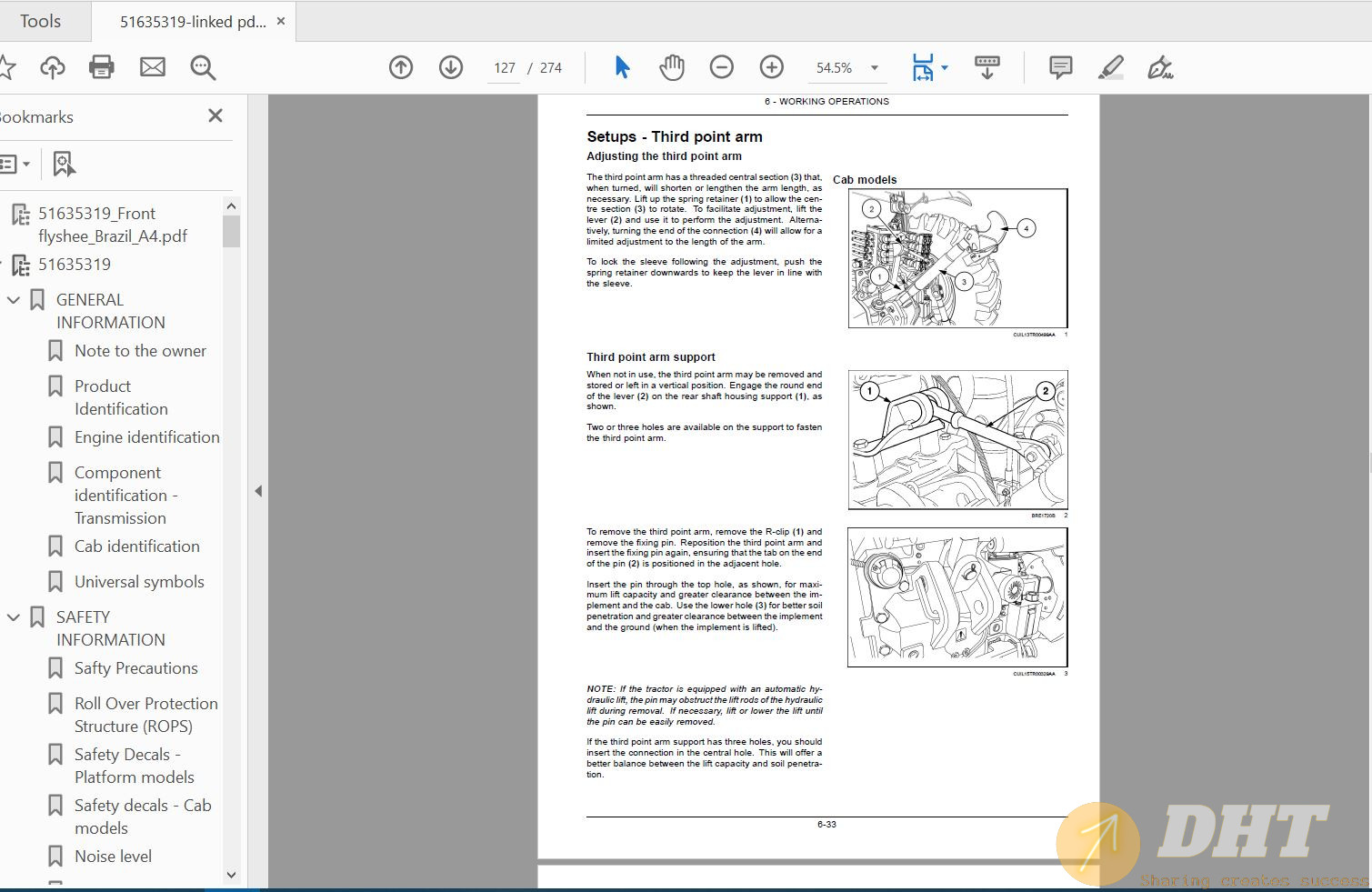The width and height of the screenshot is (1372, 892).
Task: Go to previous page arrow
Action: [x=401, y=67]
